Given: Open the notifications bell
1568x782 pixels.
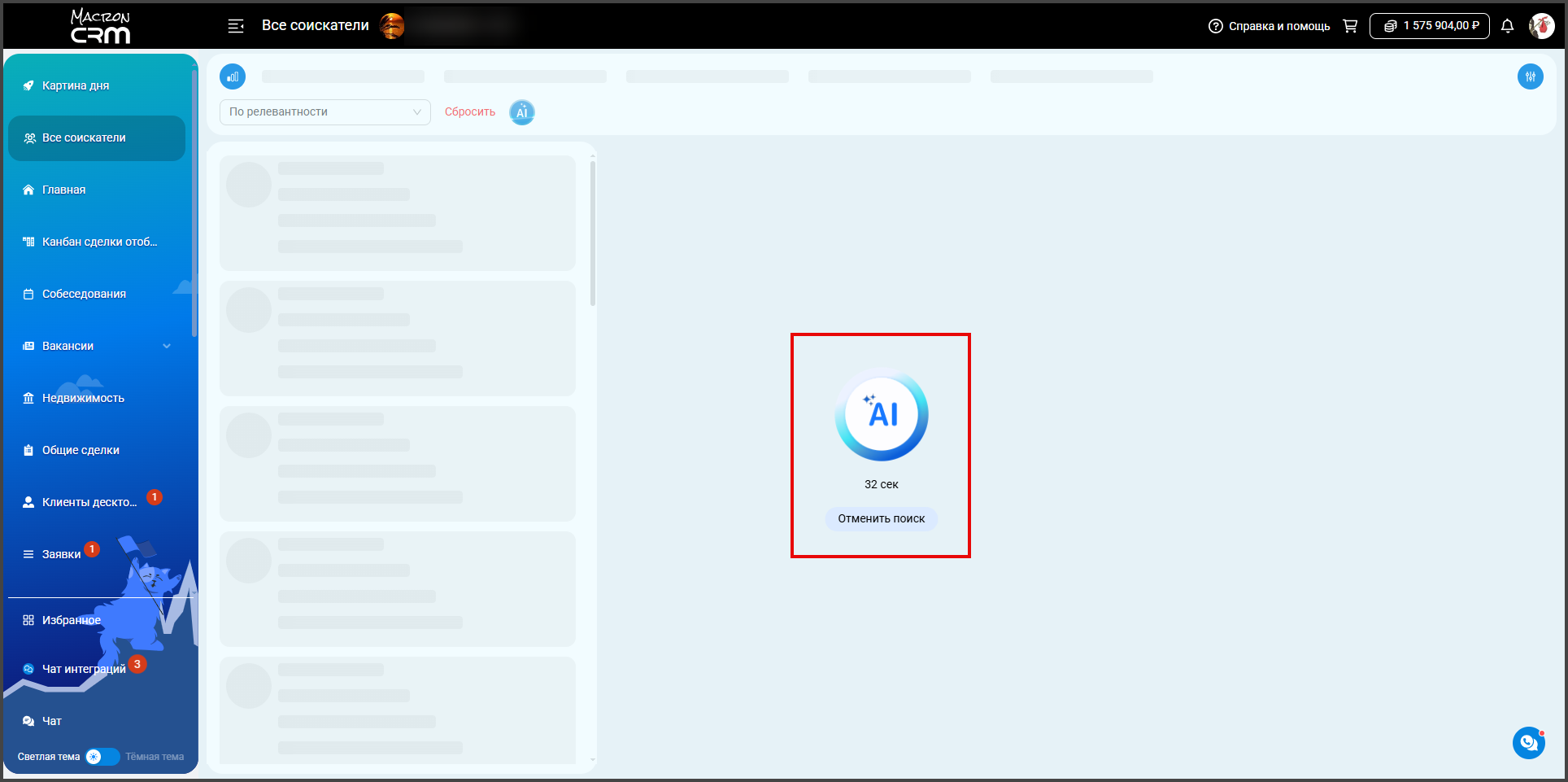Looking at the screenshot, I should coord(1507,26).
